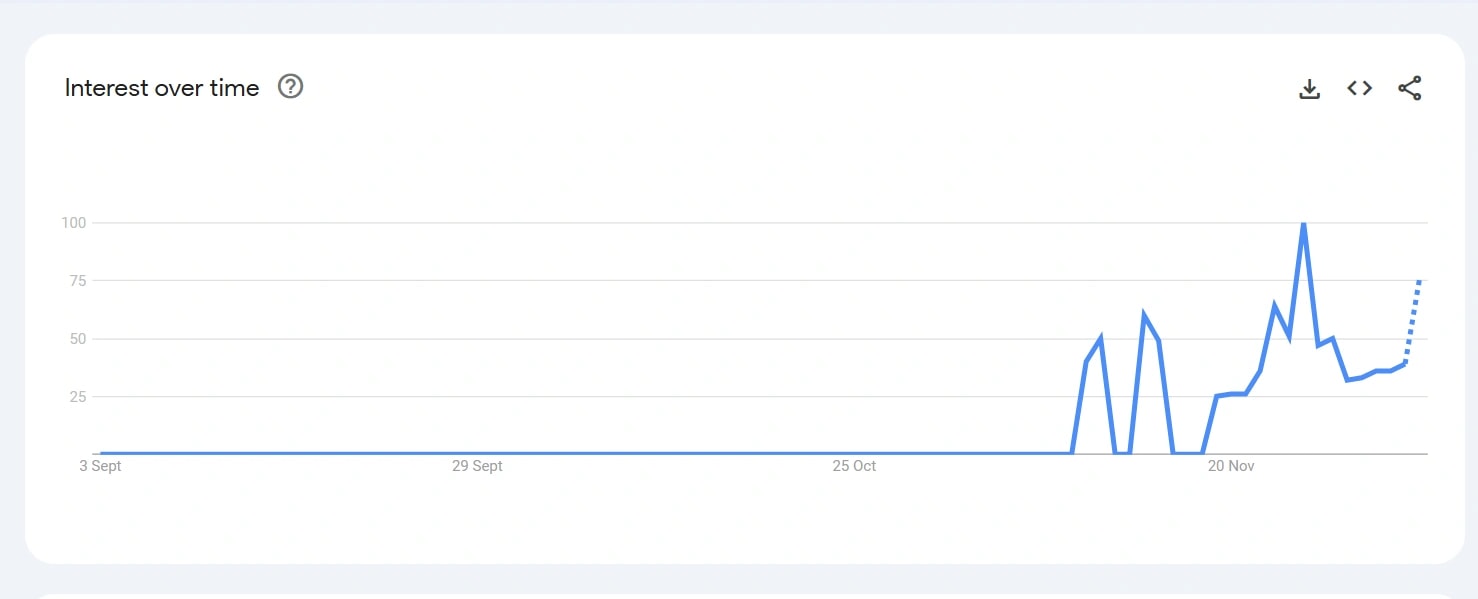The height and width of the screenshot is (599, 1478).
Task: Click the chart peak at 100
Action: [1303, 224]
